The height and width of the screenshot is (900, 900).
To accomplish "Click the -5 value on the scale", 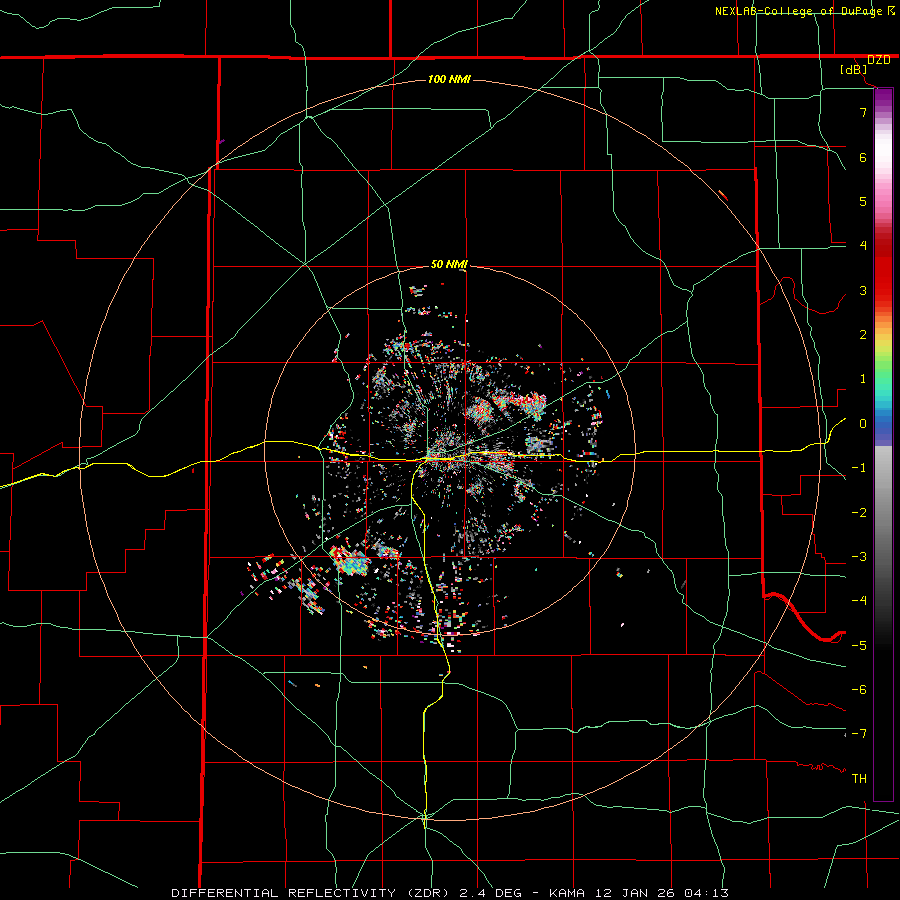I will [x=859, y=646].
